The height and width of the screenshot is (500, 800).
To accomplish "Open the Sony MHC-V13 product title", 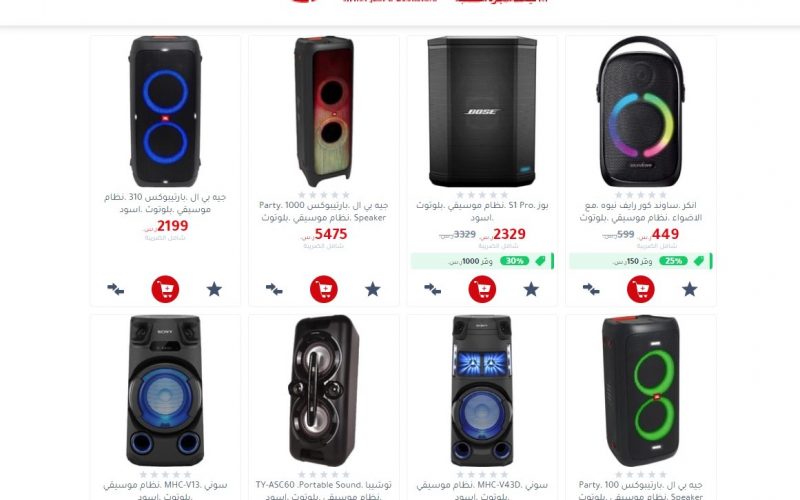I will 165,490.
